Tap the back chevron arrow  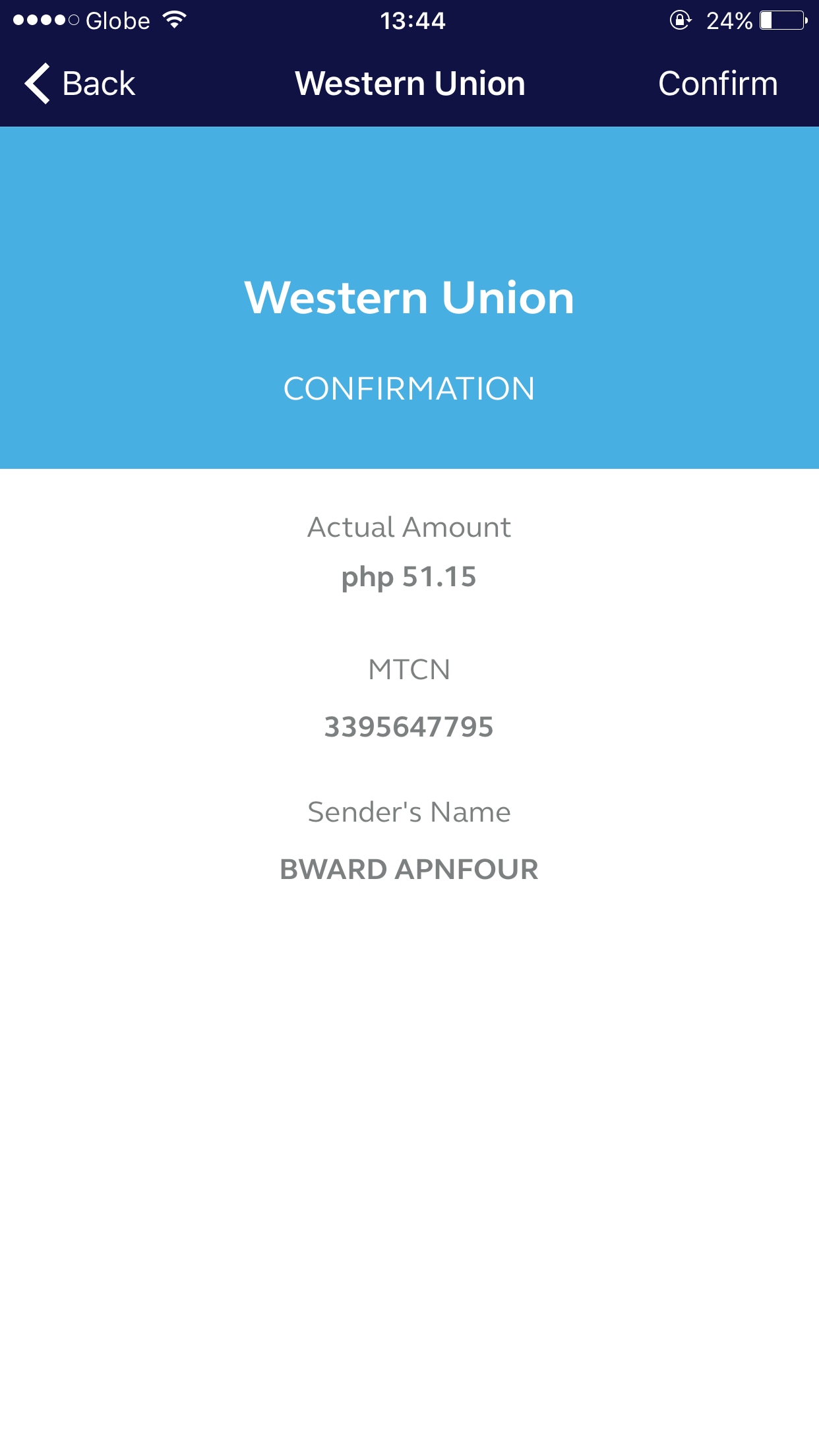click(38, 84)
